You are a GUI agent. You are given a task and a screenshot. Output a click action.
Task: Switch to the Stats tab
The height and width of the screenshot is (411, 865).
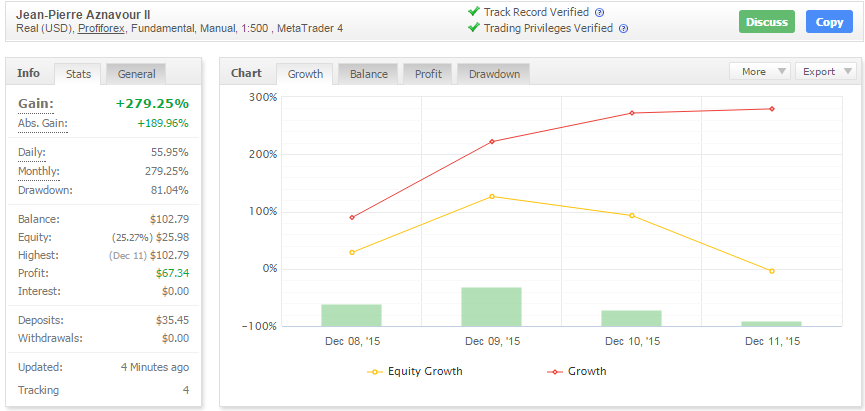point(78,74)
